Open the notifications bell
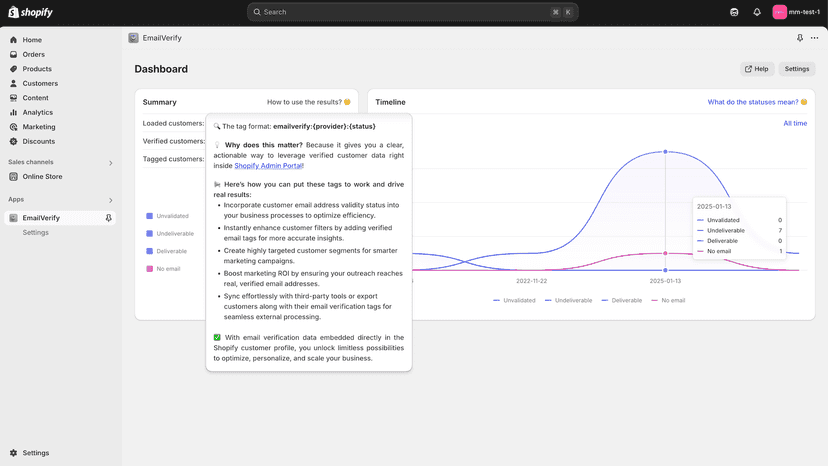The image size is (828, 466). (757, 12)
